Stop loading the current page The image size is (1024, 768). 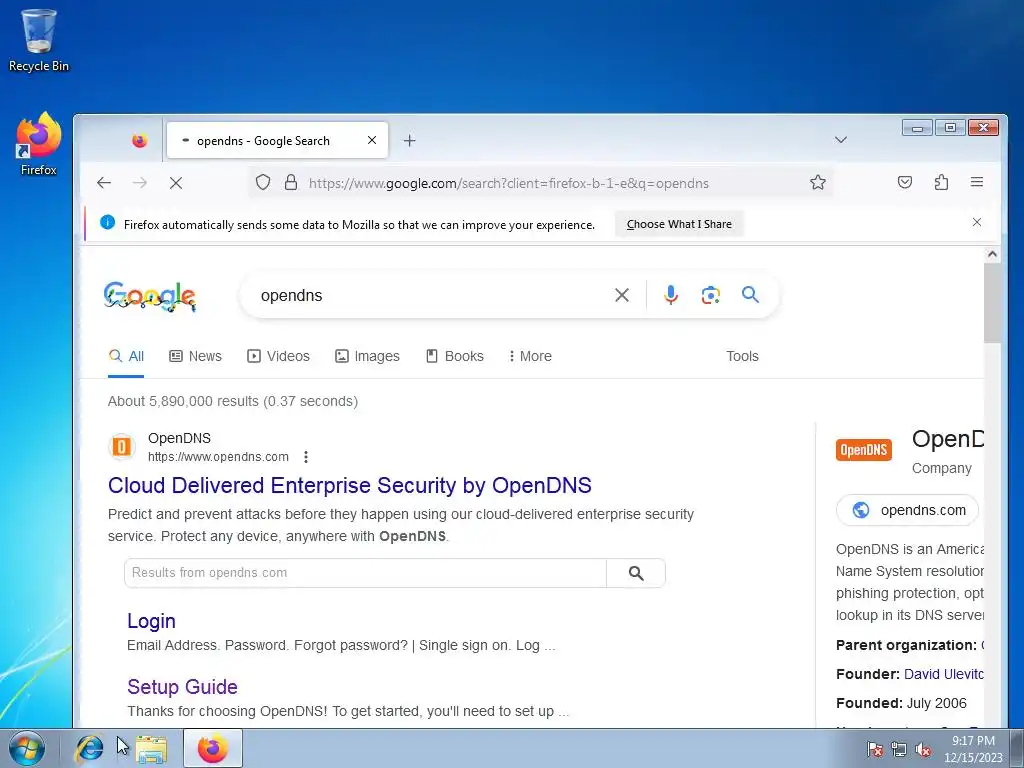(176, 183)
